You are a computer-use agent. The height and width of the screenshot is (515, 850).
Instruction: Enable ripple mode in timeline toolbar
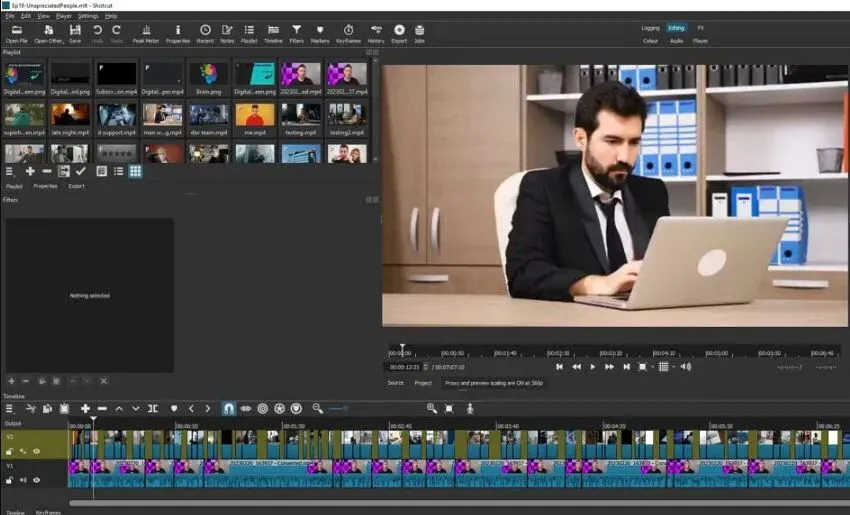pyautogui.click(x=262, y=408)
